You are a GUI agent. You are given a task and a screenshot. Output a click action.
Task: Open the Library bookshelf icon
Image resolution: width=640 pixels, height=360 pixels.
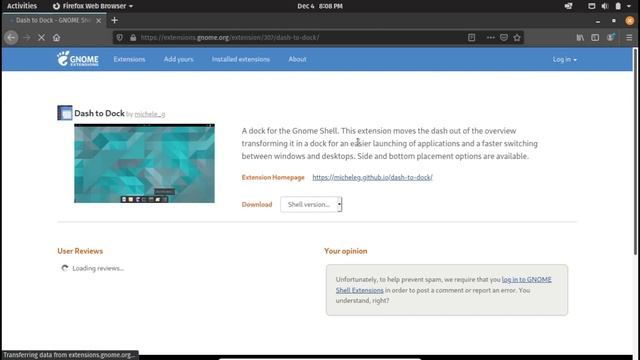point(580,38)
